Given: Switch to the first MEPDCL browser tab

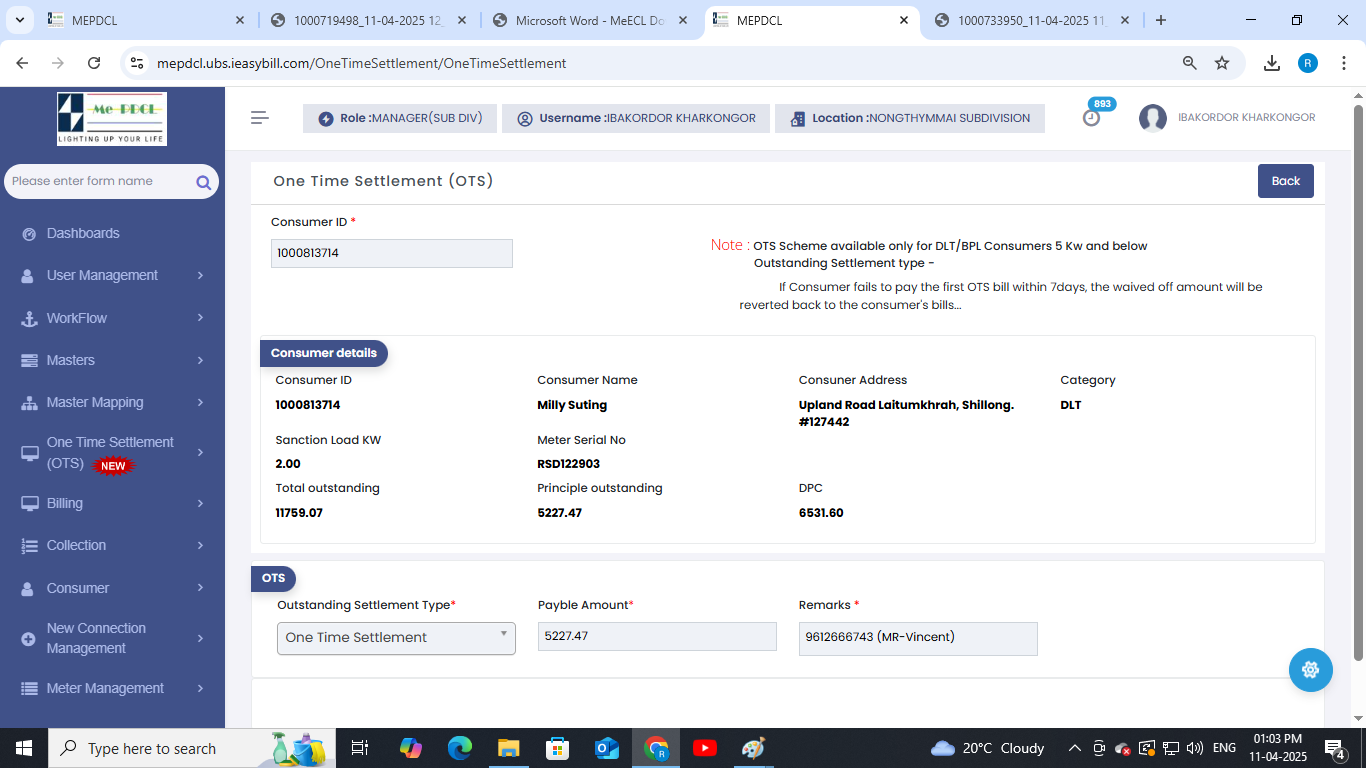Looking at the screenshot, I should 145,20.
